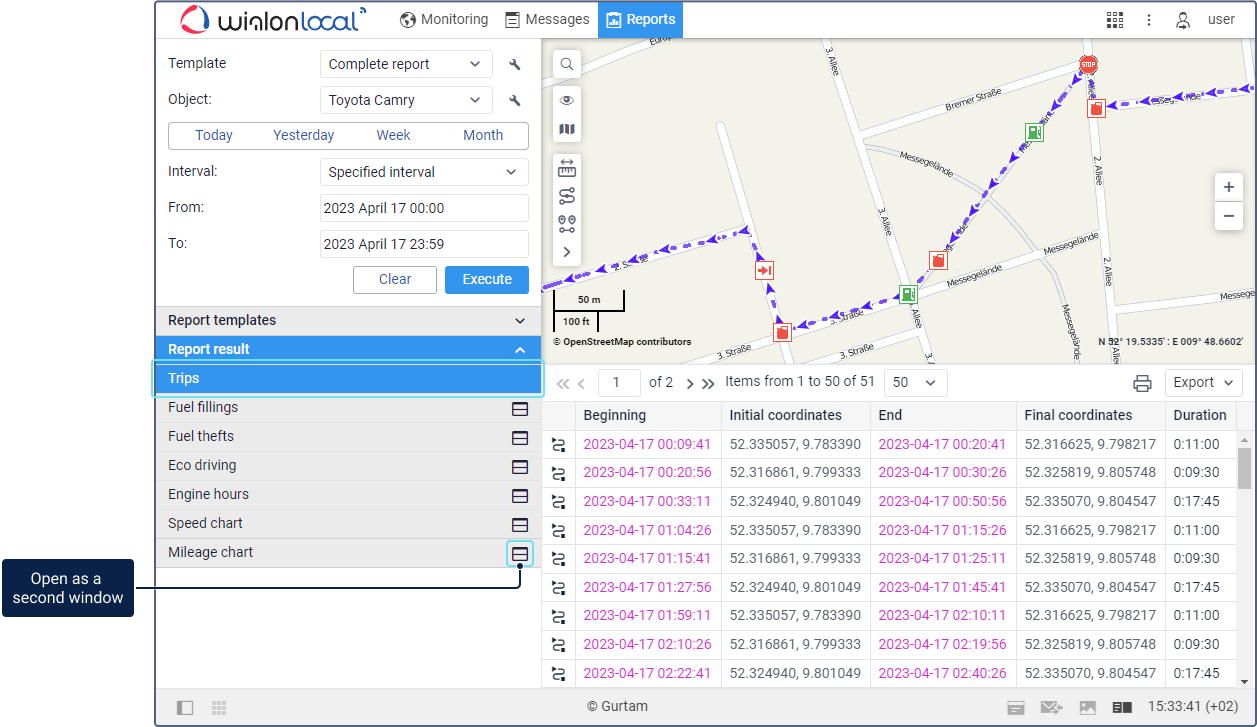1257x727 pixels.
Task: Toggle the log window icon in bottom bar
Action: pos(1016,707)
